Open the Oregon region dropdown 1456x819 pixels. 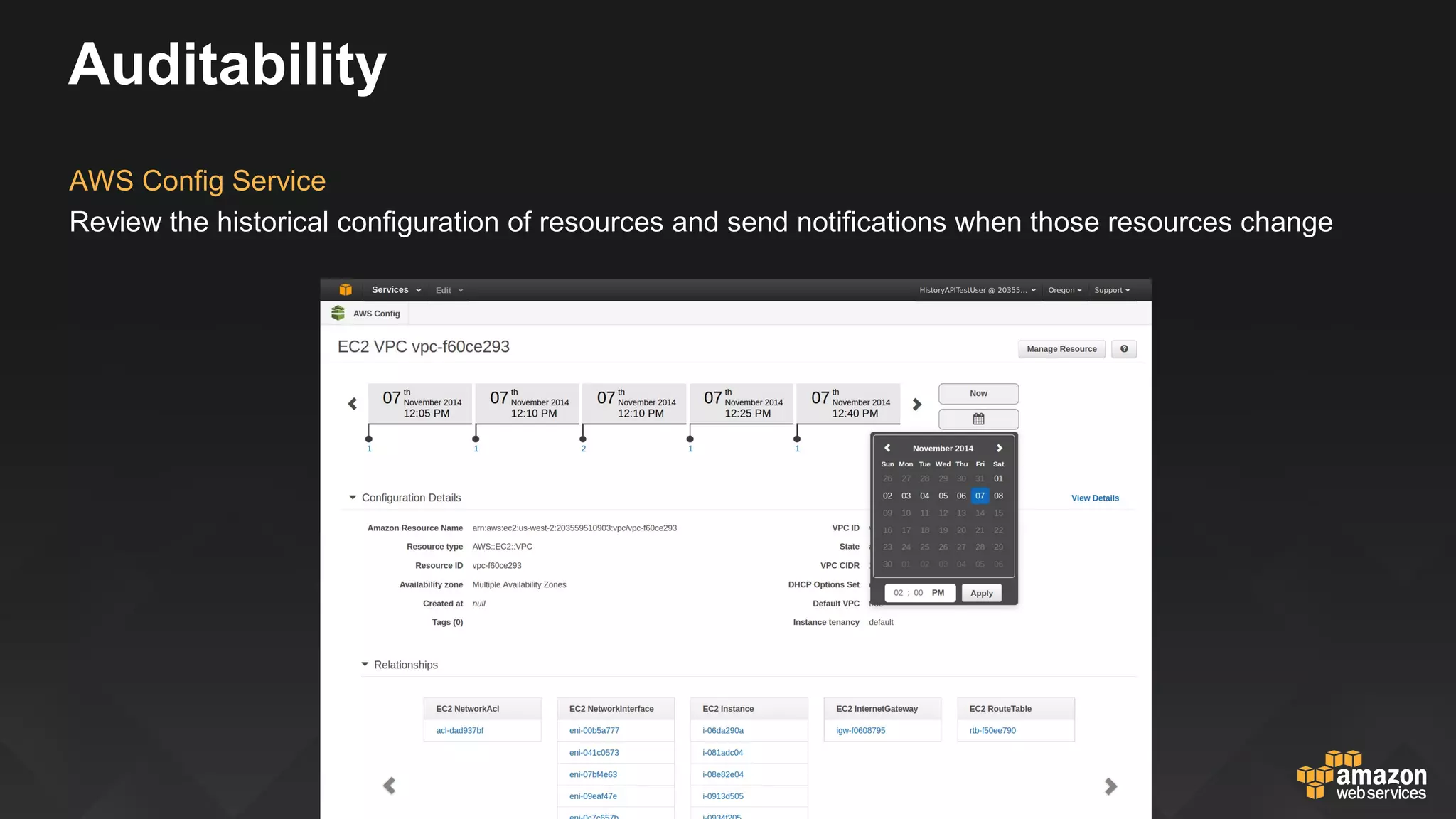[1064, 290]
